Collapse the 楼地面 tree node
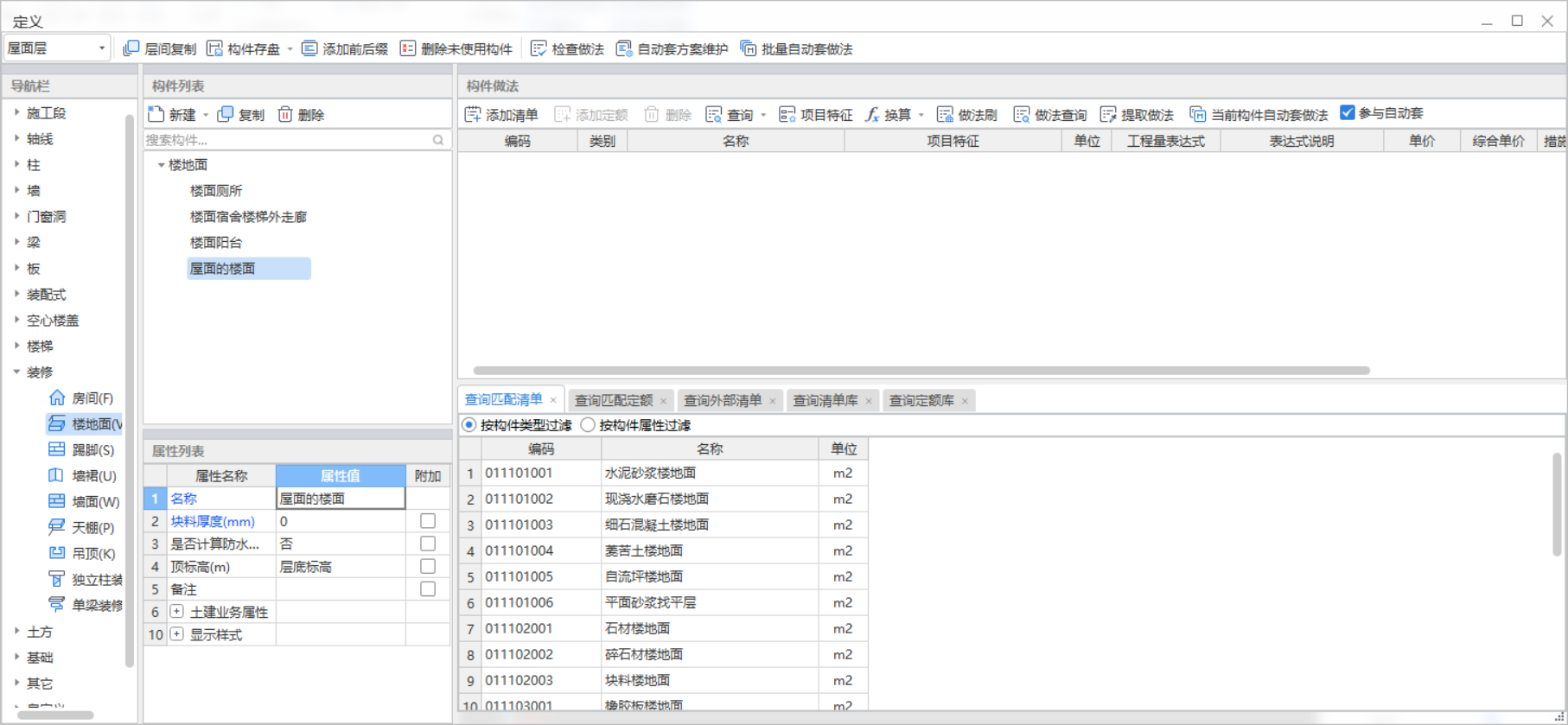 [161, 164]
